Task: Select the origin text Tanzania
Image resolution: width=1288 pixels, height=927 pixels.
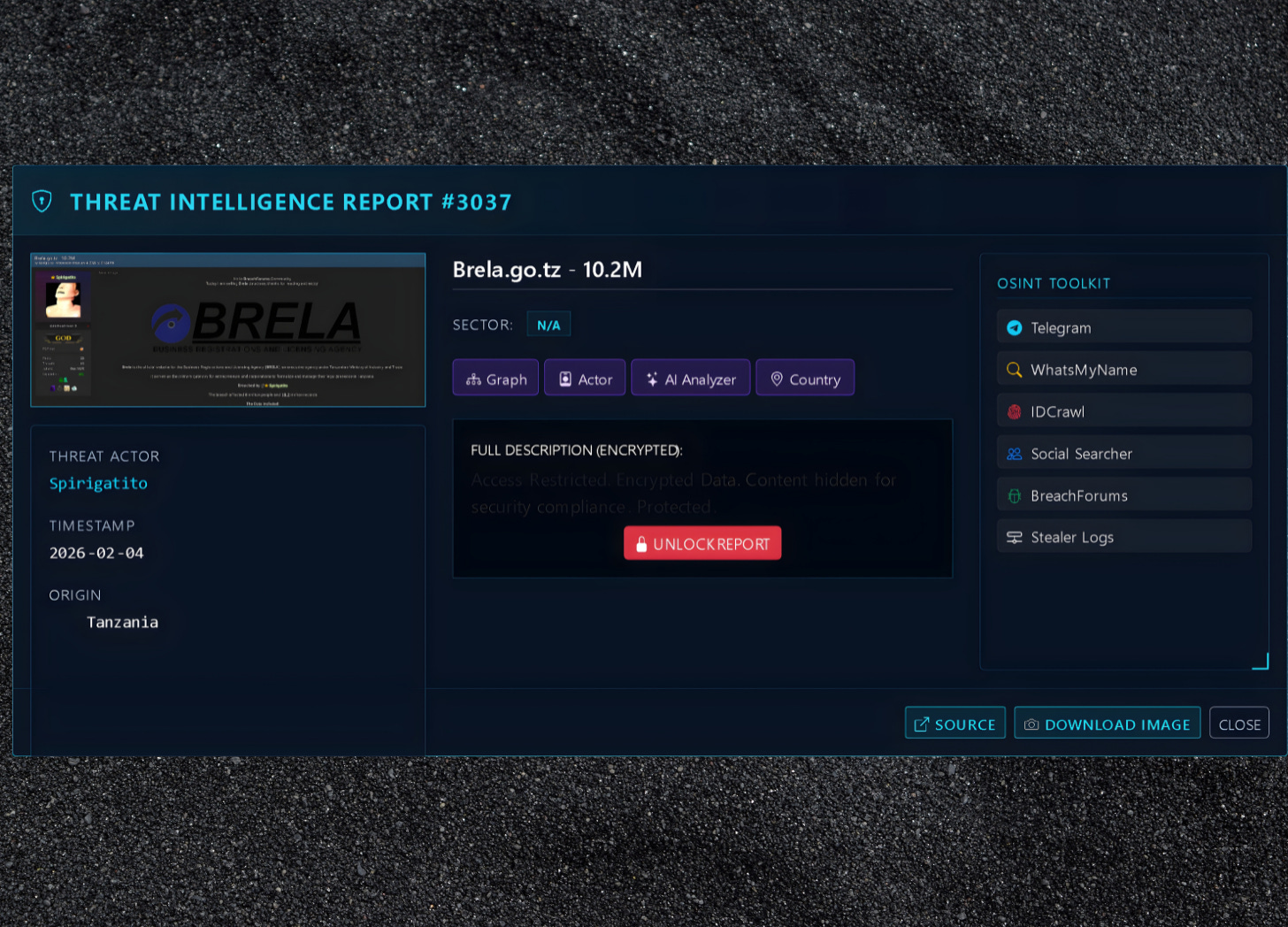Action: click(123, 622)
